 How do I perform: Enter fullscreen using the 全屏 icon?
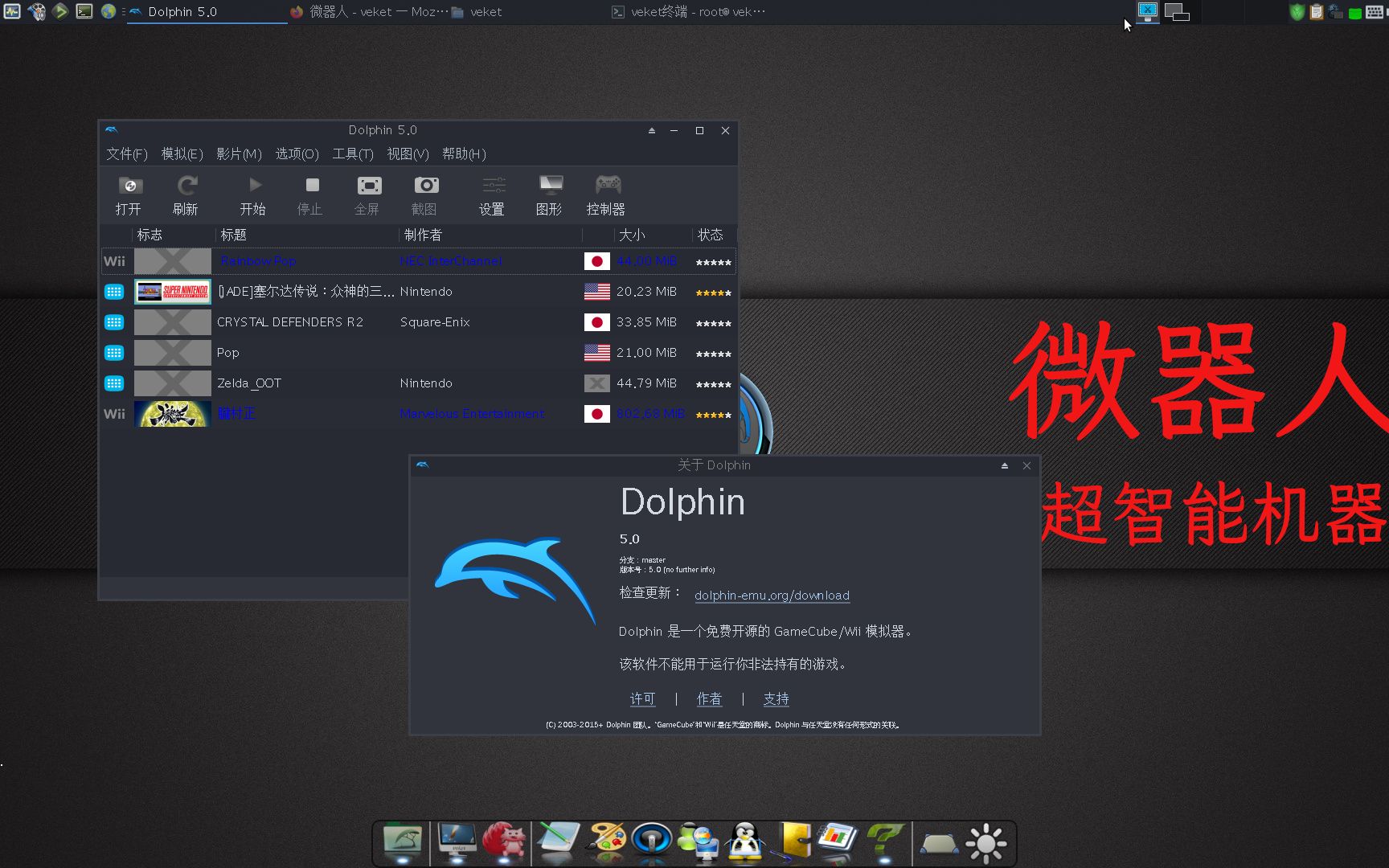click(x=367, y=194)
